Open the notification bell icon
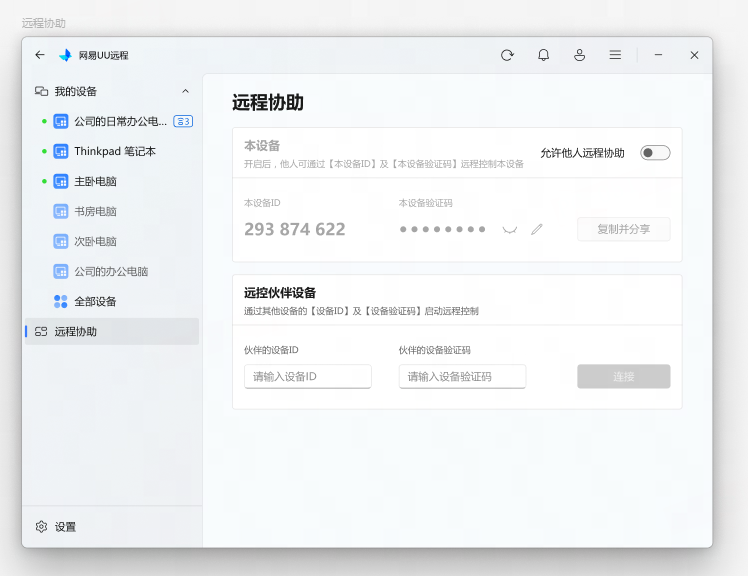 [x=543, y=55]
